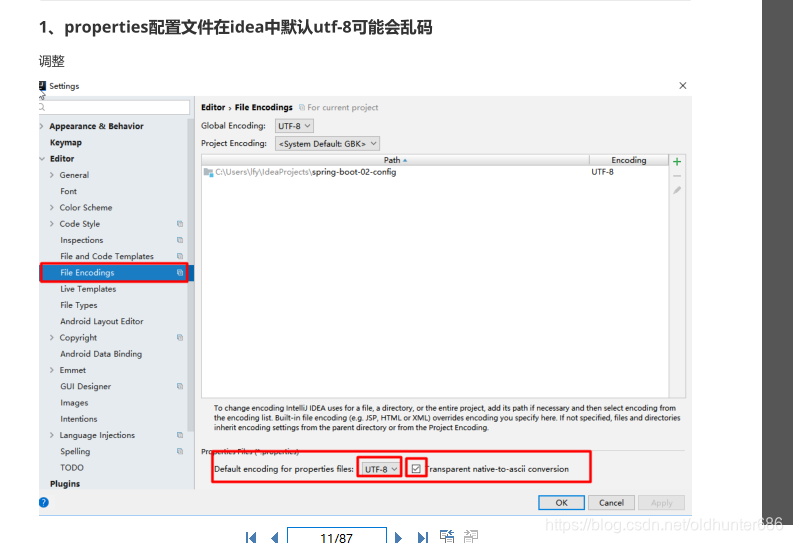Select Font settings item
Image resolution: width=793 pixels, height=543 pixels.
(68, 191)
